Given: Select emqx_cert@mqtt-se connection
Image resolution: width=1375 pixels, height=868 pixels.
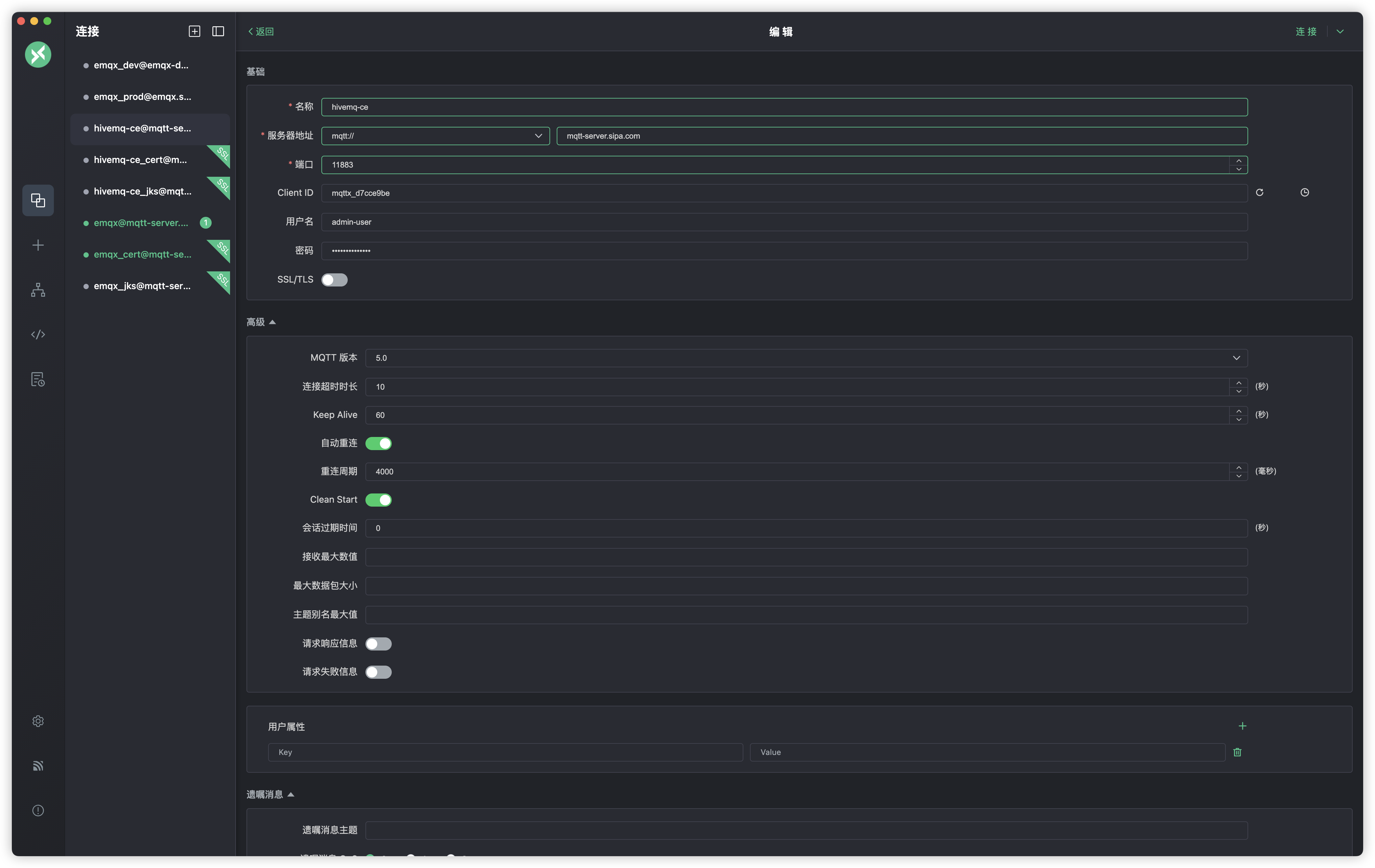Looking at the screenshot, I should [150, 255].
